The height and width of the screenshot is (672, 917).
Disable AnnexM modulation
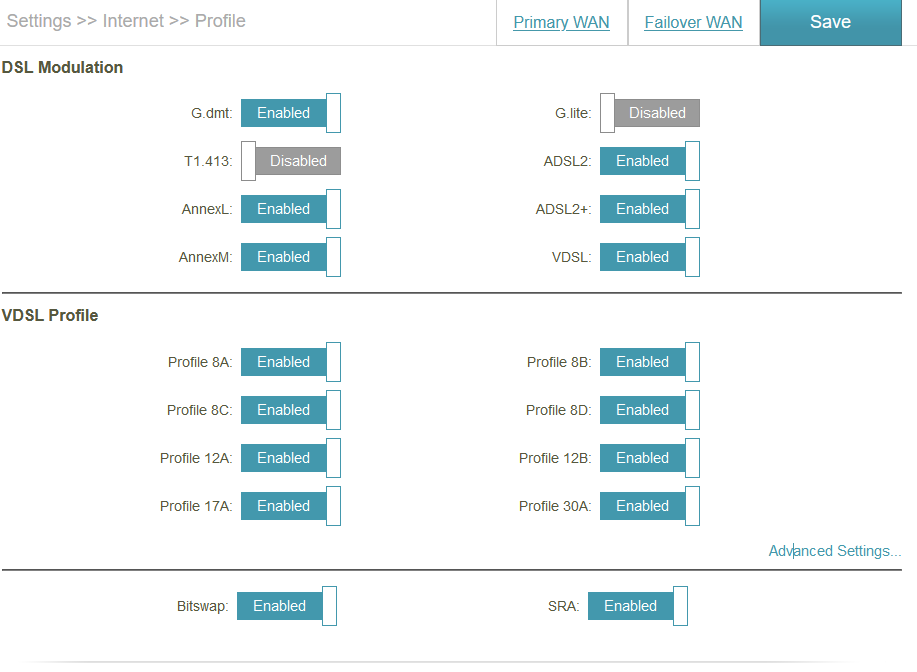[290, 257]
